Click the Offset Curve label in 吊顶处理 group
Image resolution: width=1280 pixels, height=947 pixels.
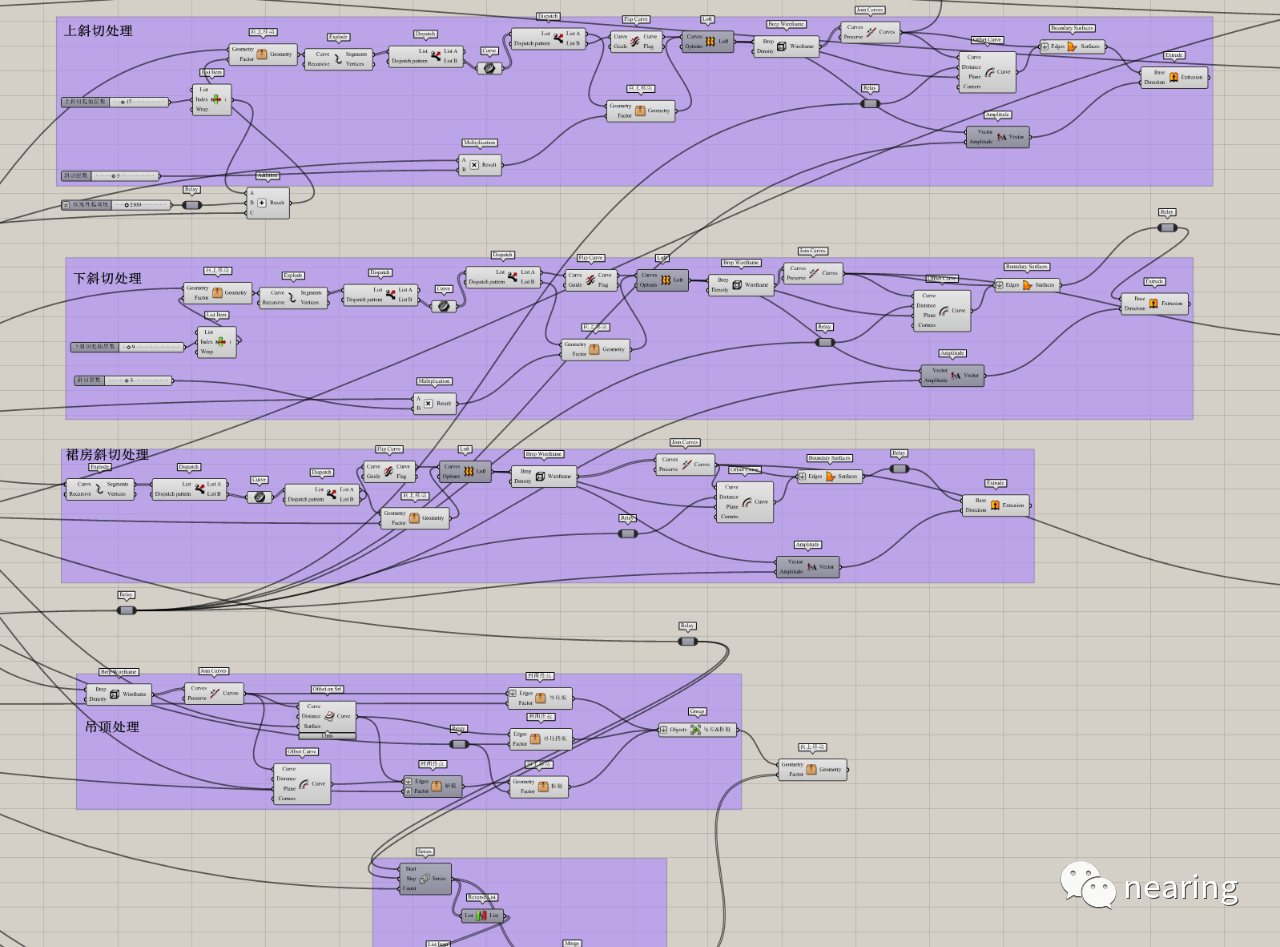[302, 751]
